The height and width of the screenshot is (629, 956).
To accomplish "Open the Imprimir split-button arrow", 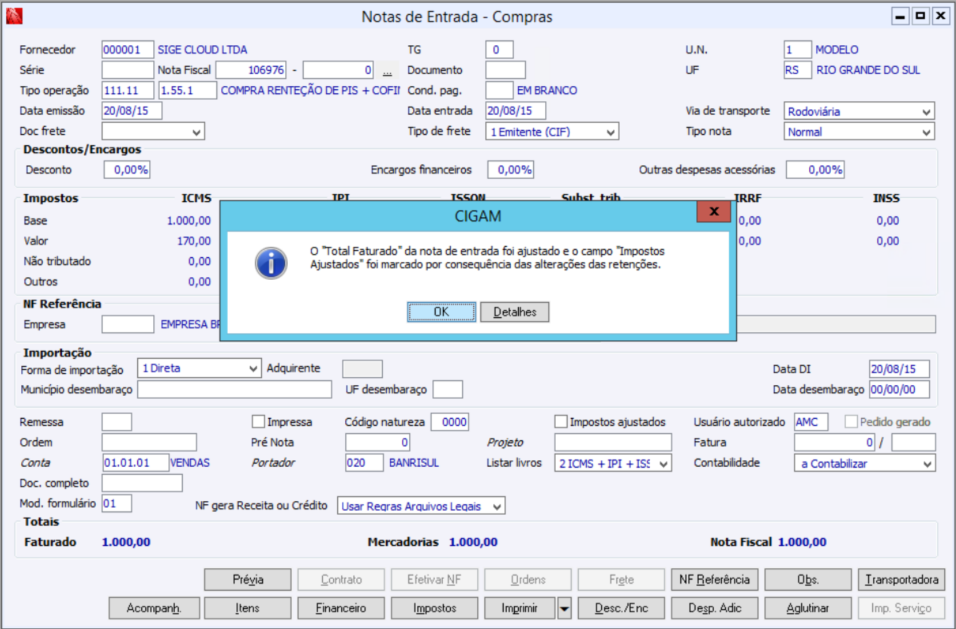I will point(565,608).
